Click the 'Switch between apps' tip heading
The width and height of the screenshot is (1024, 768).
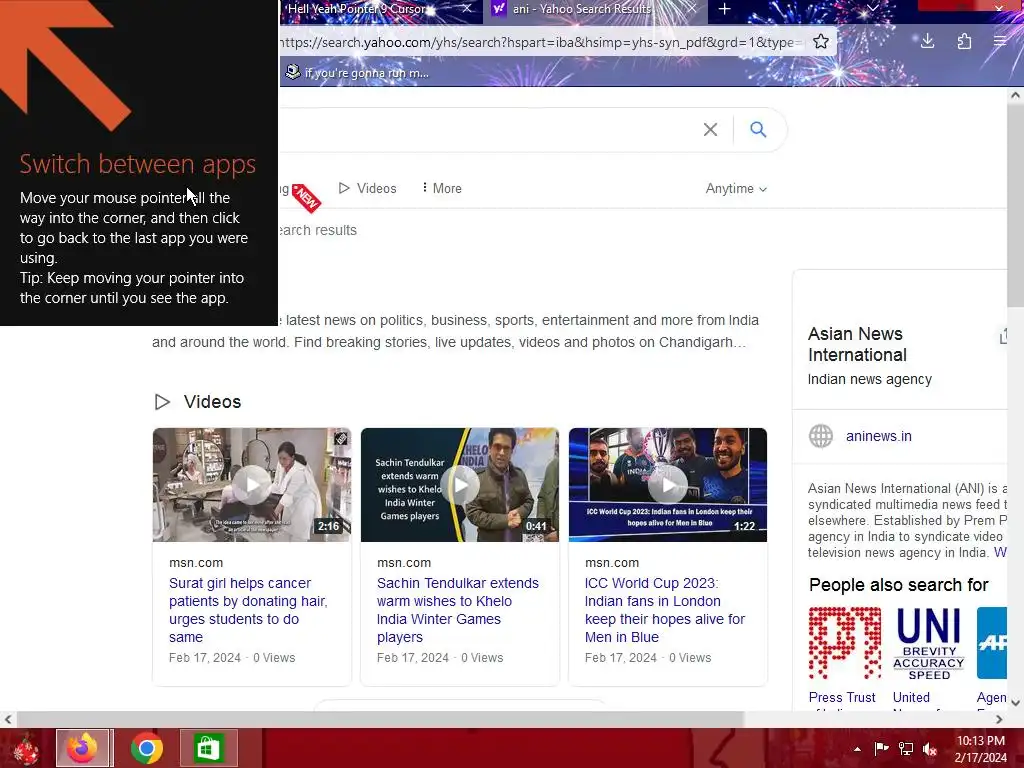[x=138, y=163]
